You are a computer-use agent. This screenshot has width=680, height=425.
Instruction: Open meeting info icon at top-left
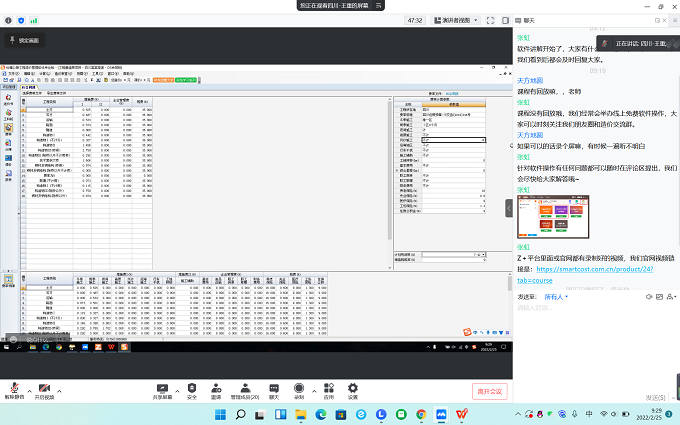point(8,20)
